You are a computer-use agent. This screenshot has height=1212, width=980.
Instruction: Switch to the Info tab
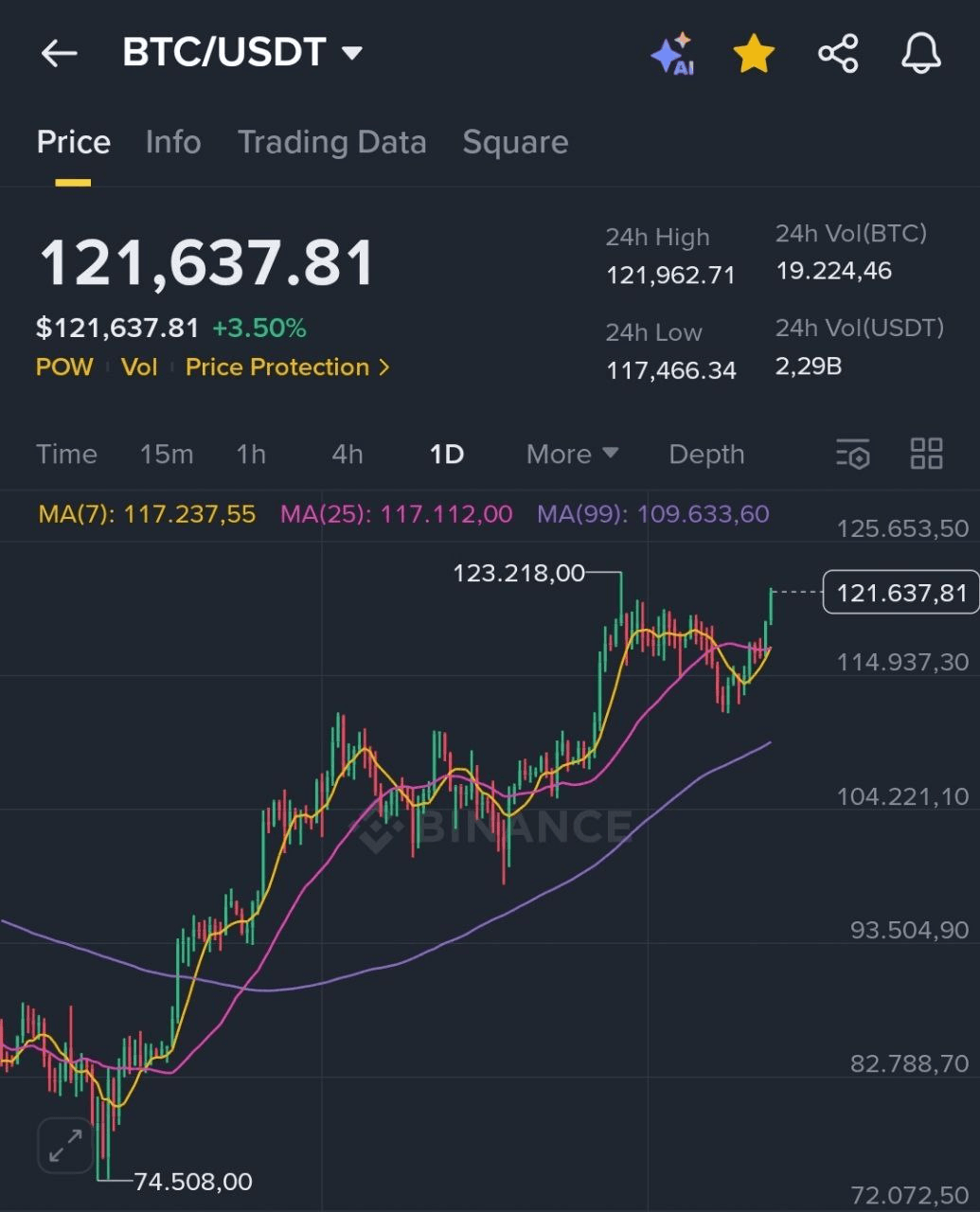173,142
